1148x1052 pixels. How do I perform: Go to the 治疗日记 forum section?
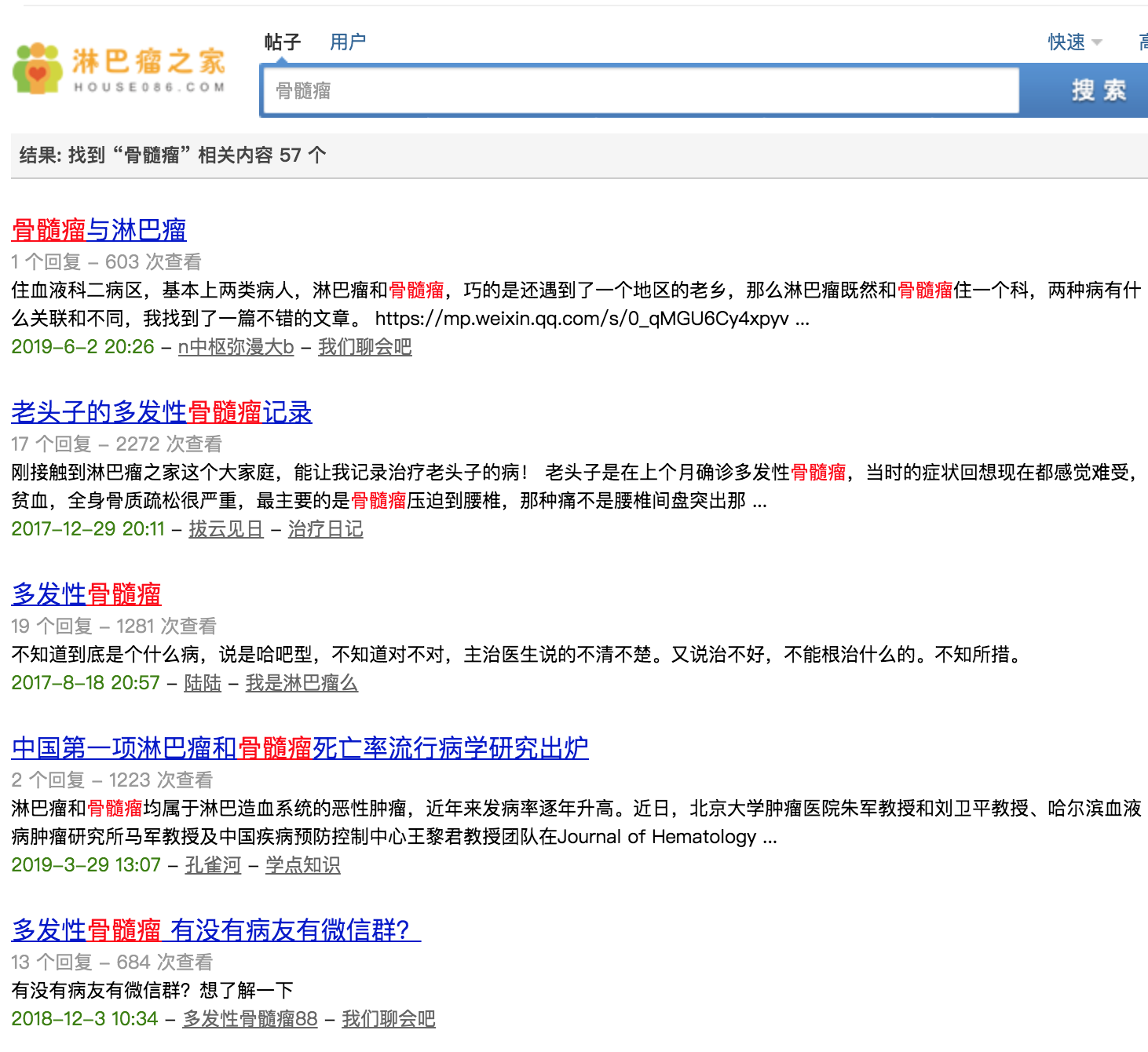(326, 529)
